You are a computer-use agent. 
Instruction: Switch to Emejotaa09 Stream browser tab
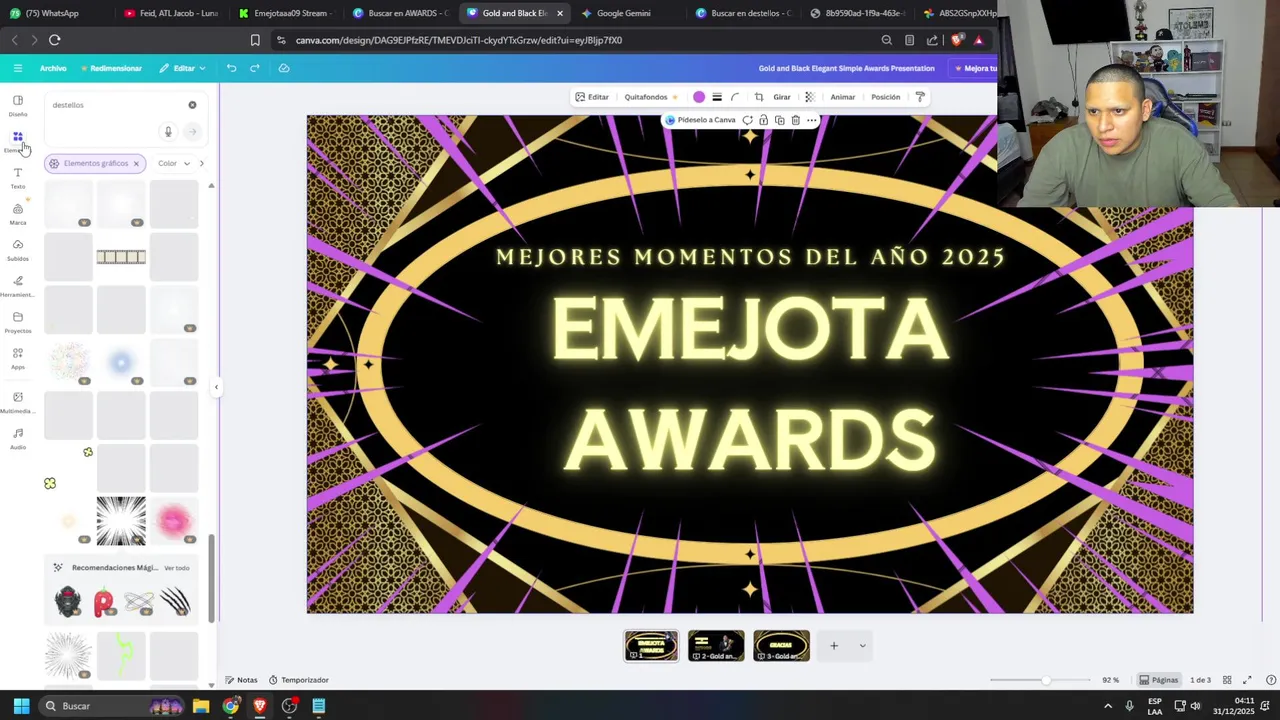(284, 13)
